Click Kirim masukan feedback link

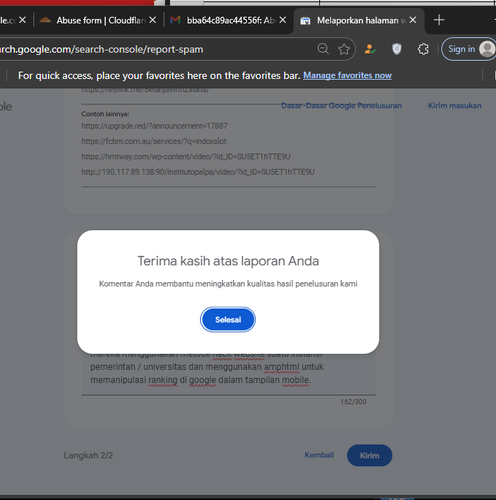coord(455,106)
